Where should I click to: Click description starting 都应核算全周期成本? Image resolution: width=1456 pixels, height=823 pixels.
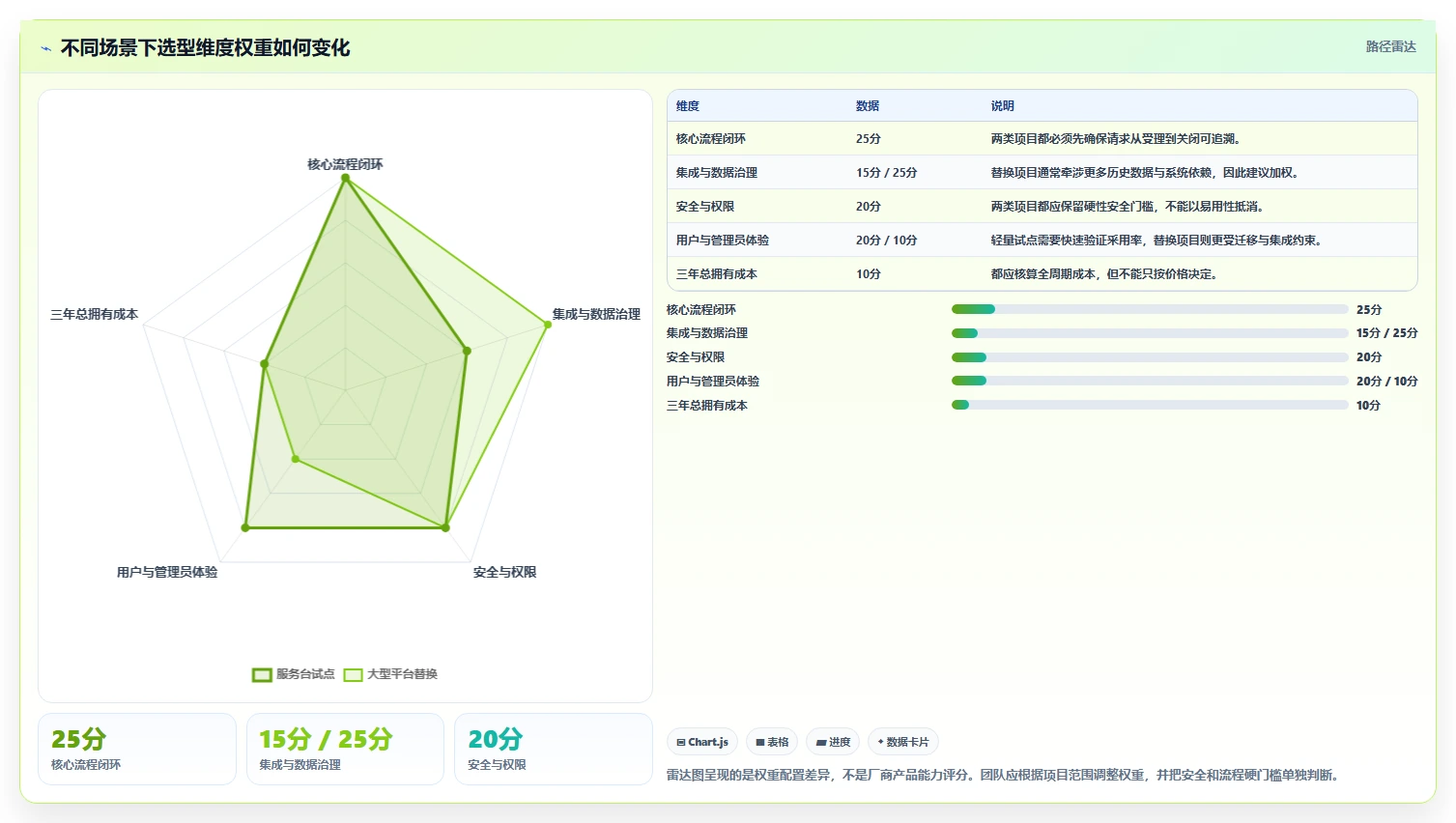tap(1105, 274)
